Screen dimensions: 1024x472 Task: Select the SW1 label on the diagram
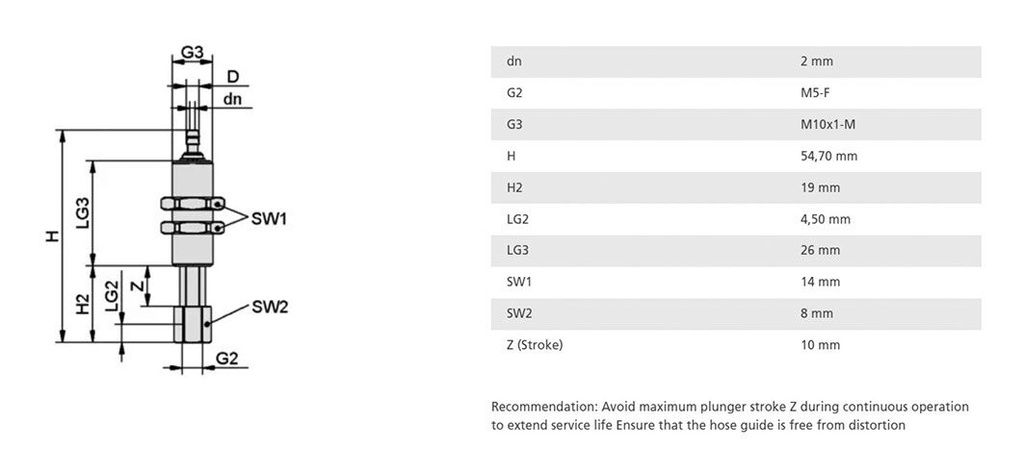tap(268, 219)
